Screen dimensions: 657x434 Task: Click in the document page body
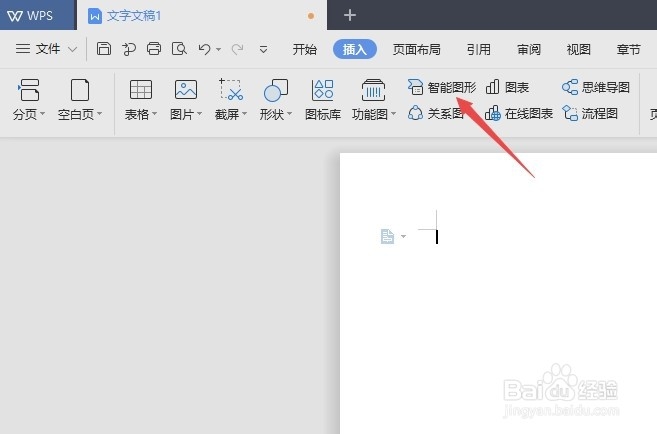pos(498,293)
